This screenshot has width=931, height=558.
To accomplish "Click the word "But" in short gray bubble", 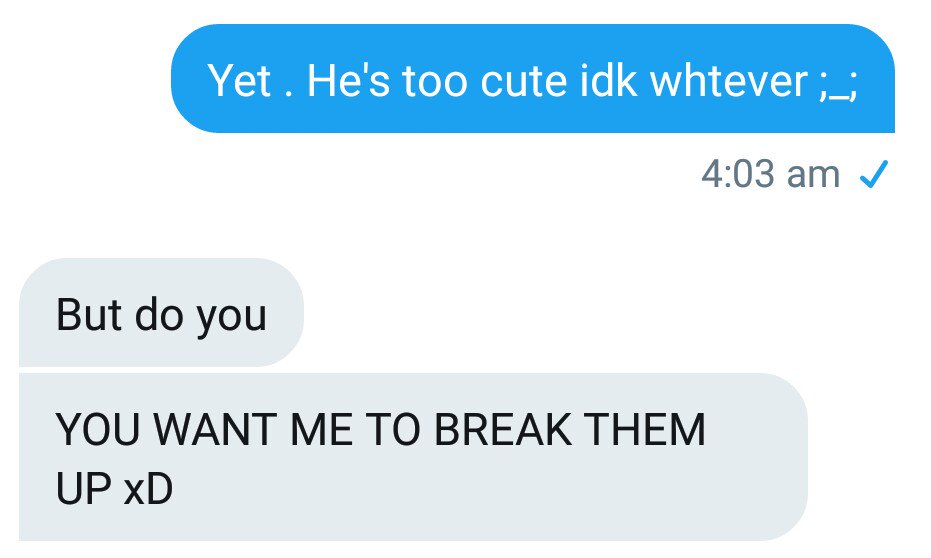I will 89,314.
